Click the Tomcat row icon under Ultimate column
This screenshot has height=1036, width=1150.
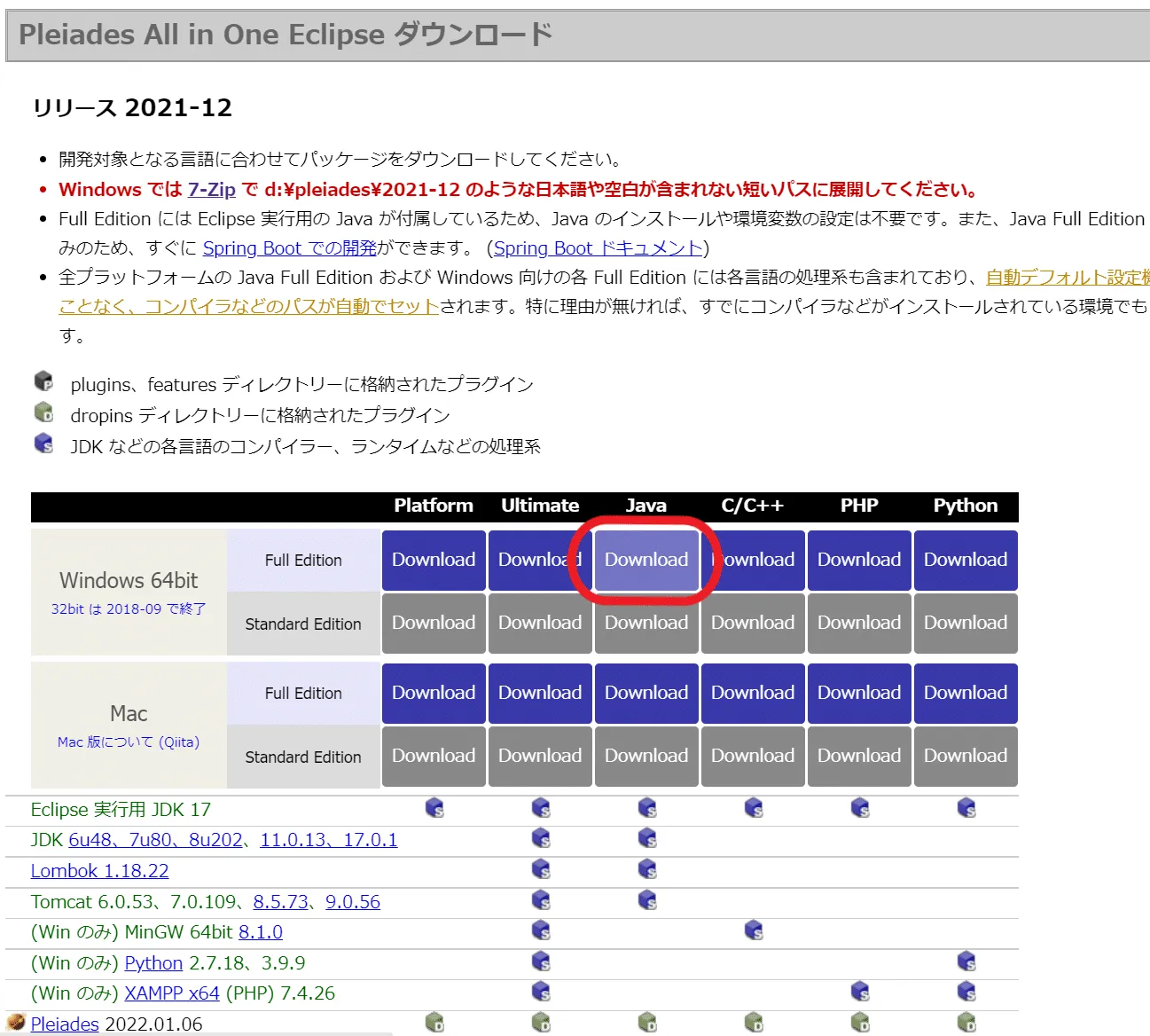click(x=541, y=900)
